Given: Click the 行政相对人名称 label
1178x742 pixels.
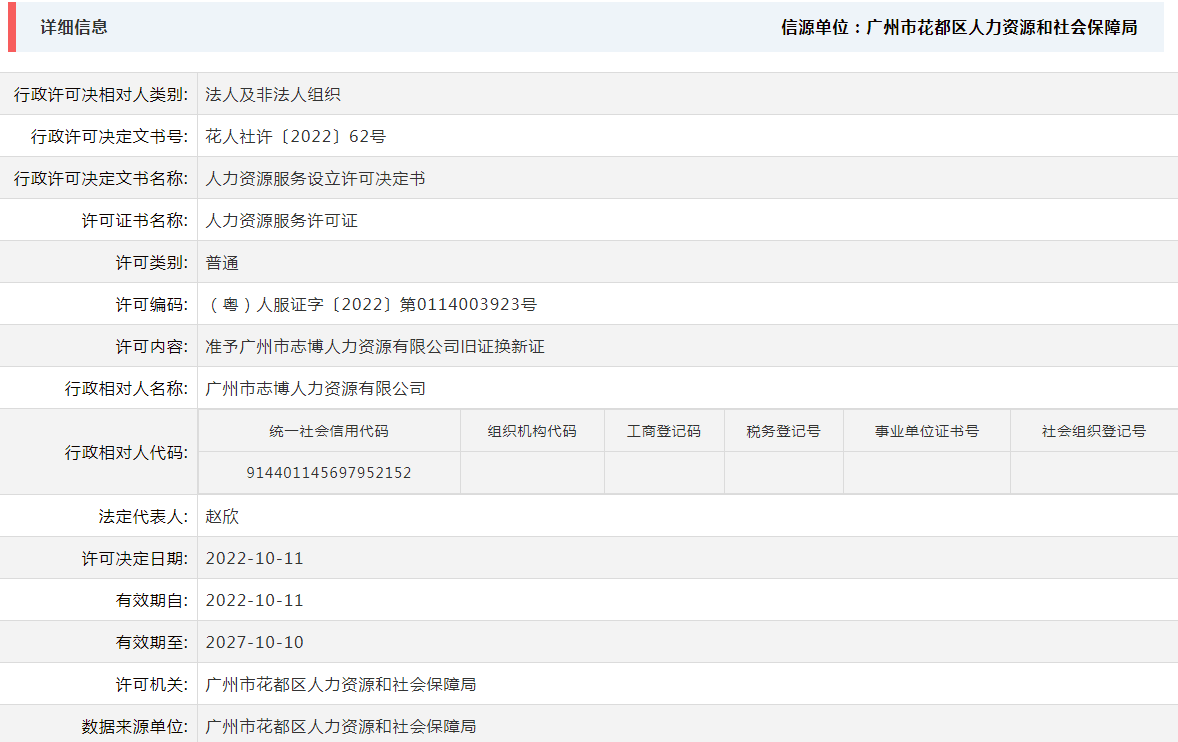Looking at the screenshot, I should (126, 389).
